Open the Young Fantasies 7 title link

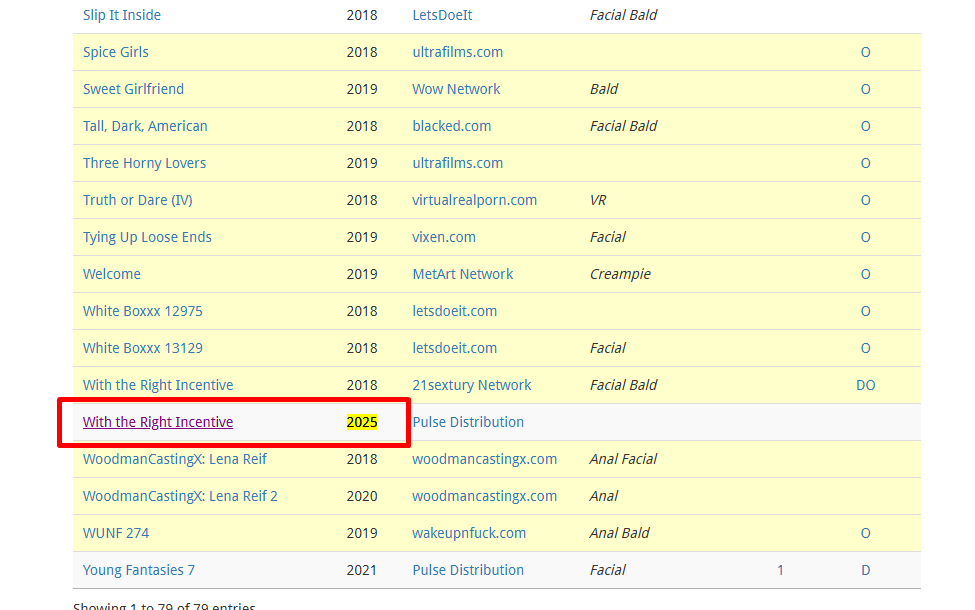(139, 570)
